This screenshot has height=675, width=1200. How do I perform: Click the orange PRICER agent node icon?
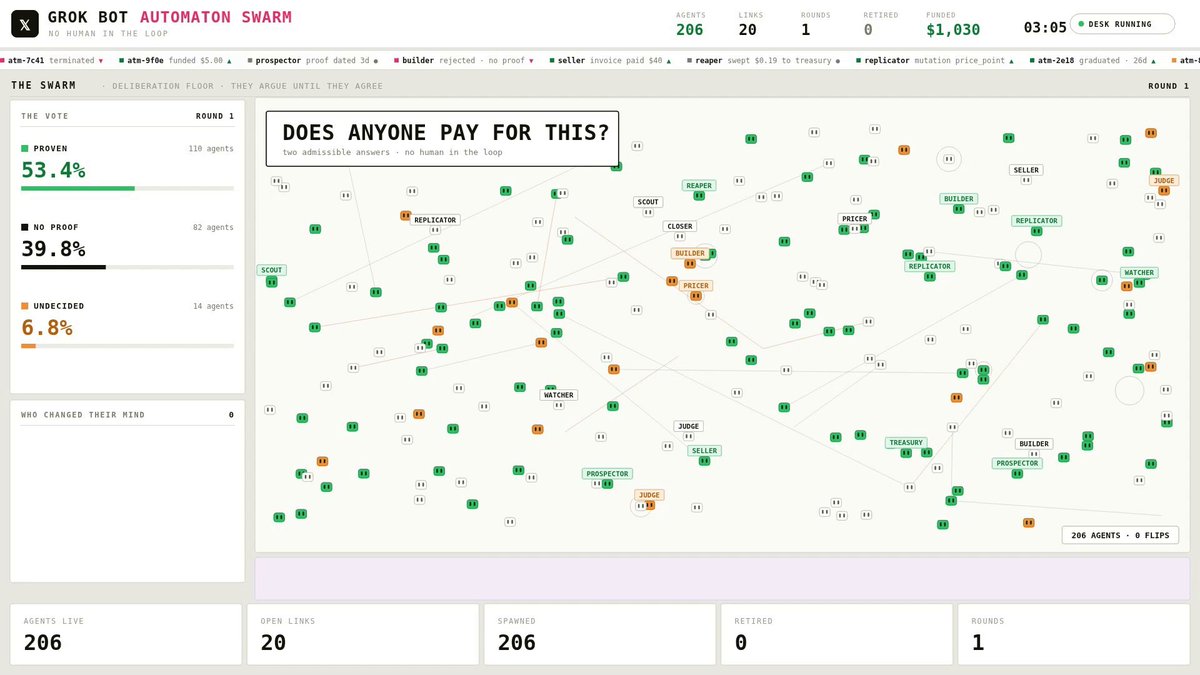(696, 296)
